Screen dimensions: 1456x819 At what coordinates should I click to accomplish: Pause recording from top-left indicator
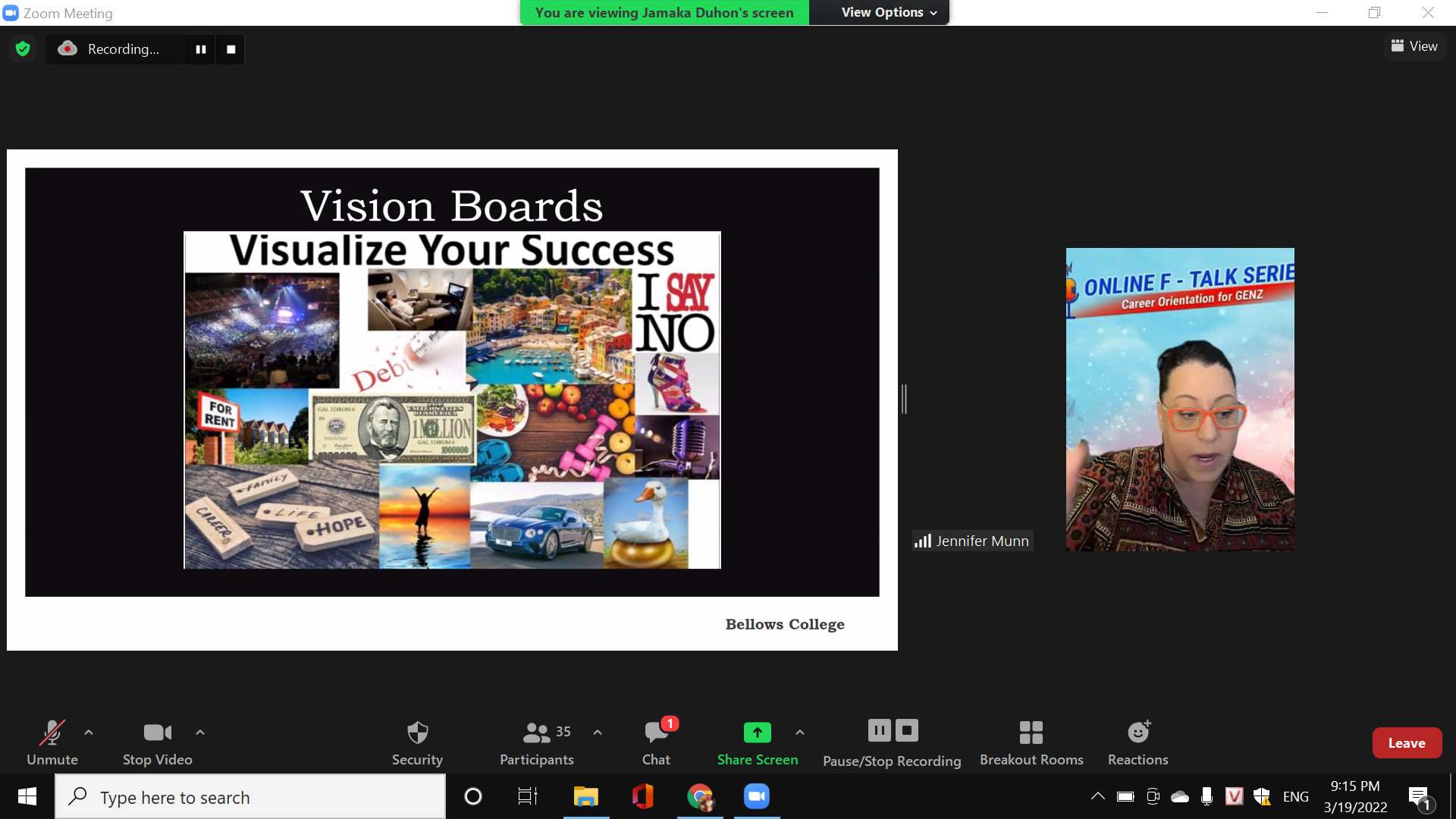point(201,49)
